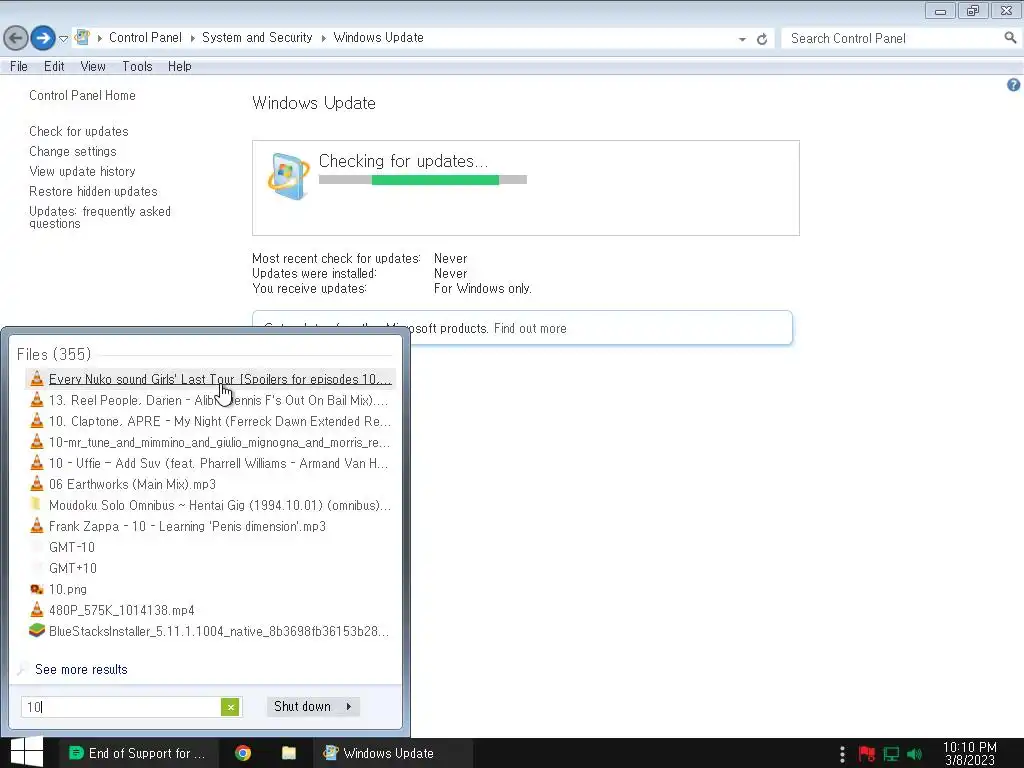
Task: Show hidden tray icons via three dots
Action: 842,754
